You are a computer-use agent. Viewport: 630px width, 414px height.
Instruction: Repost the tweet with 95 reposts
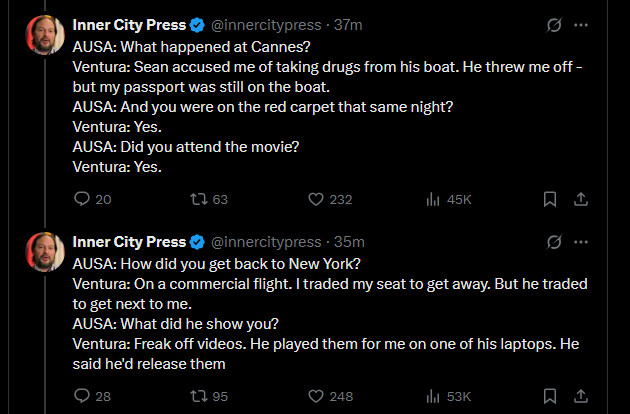(197, 396)
